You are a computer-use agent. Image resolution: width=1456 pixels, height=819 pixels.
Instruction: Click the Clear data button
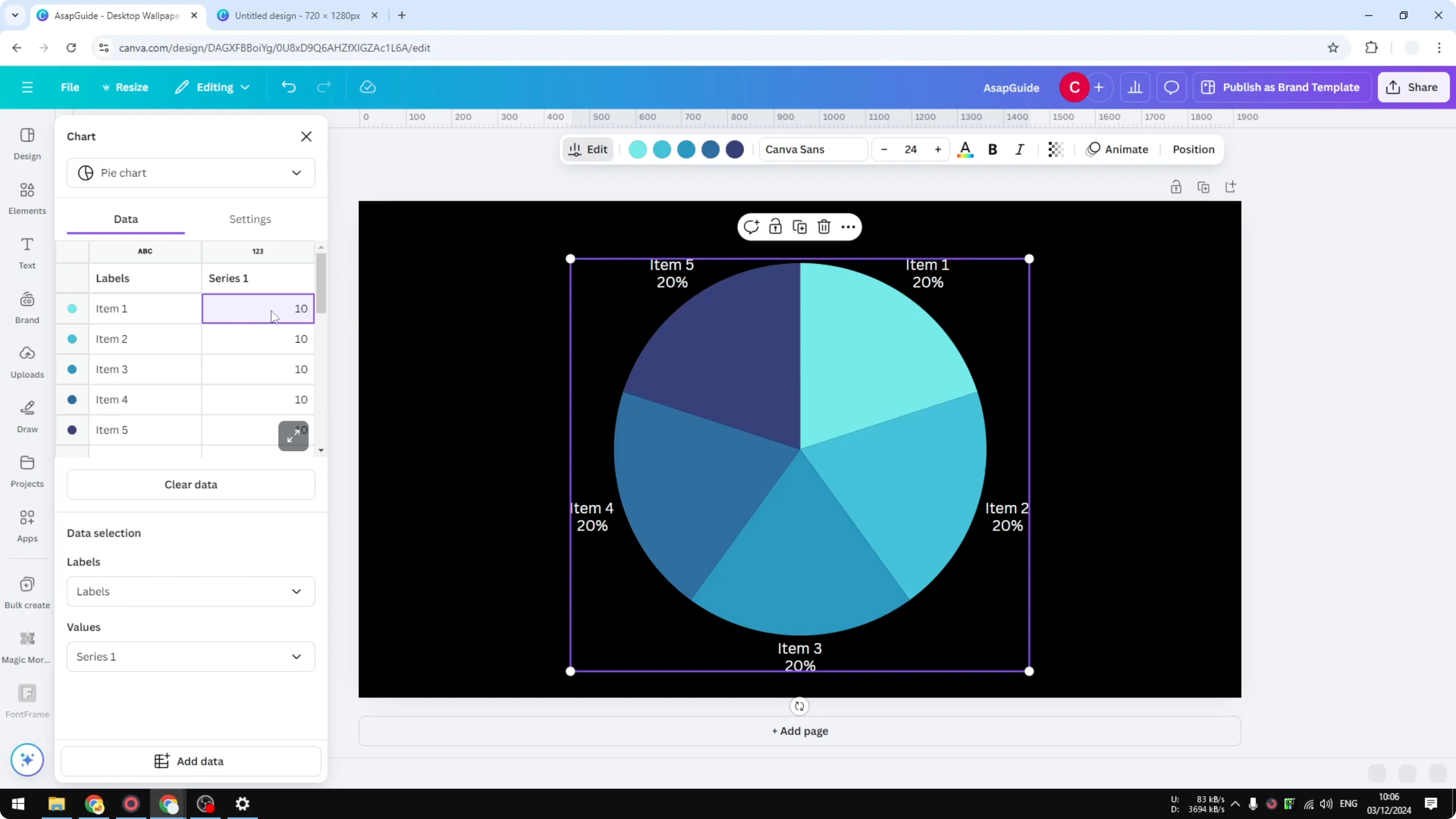[x=190, y=484]
